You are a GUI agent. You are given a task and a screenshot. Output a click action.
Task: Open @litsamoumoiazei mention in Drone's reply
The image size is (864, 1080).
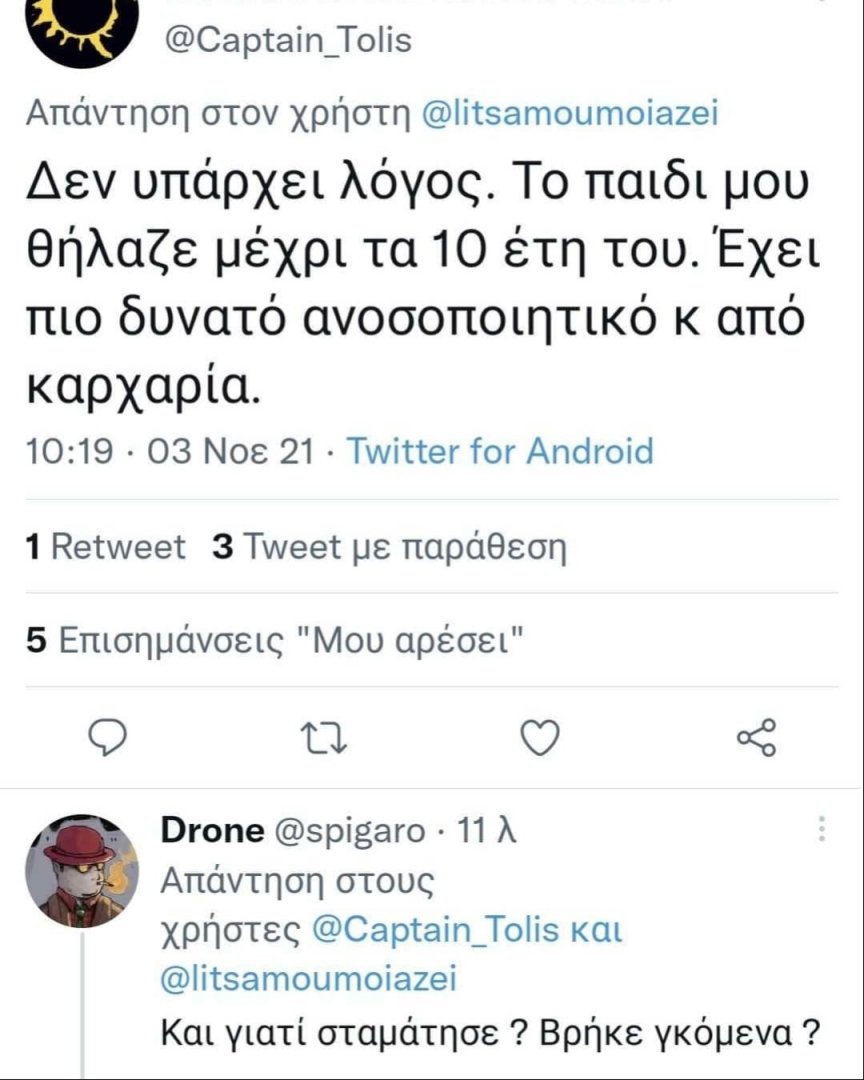pyautogui.click(x=308, y=975)
